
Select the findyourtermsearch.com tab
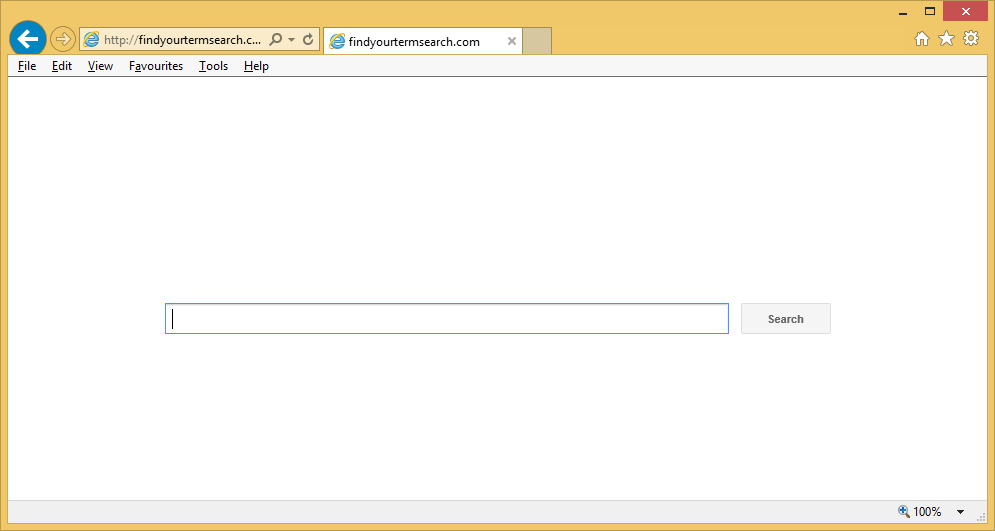pos(414,42)
